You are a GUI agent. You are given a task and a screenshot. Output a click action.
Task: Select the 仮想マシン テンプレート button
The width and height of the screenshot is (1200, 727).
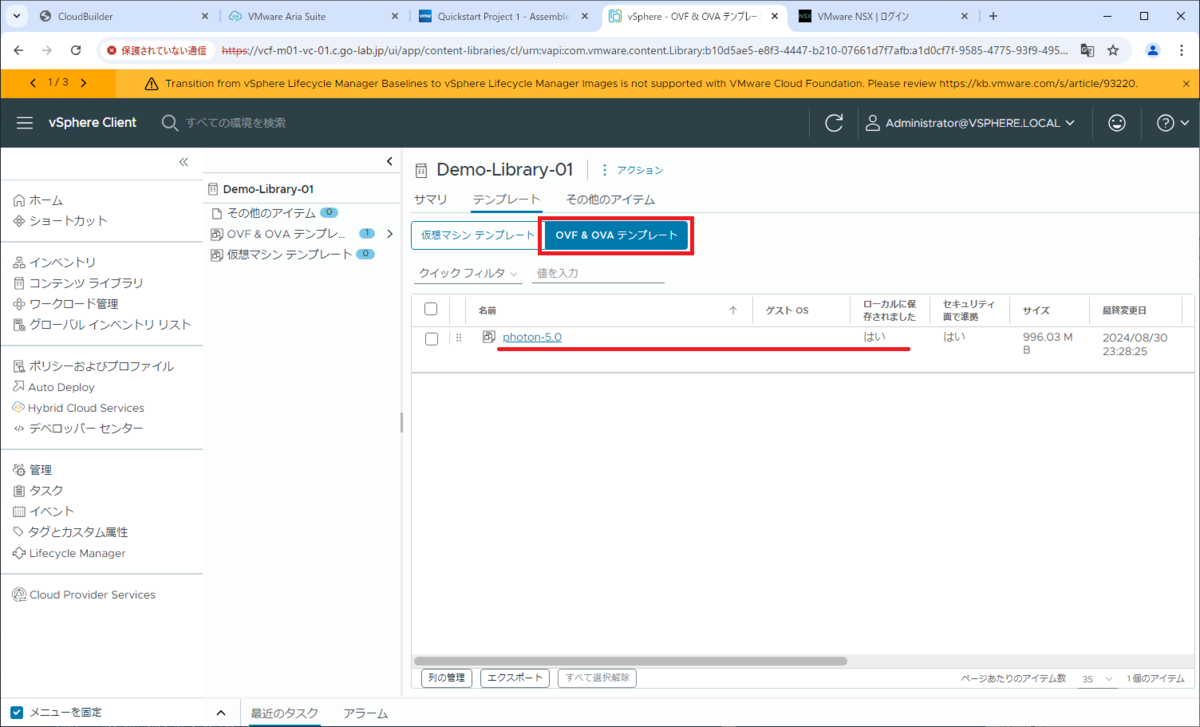478,236
